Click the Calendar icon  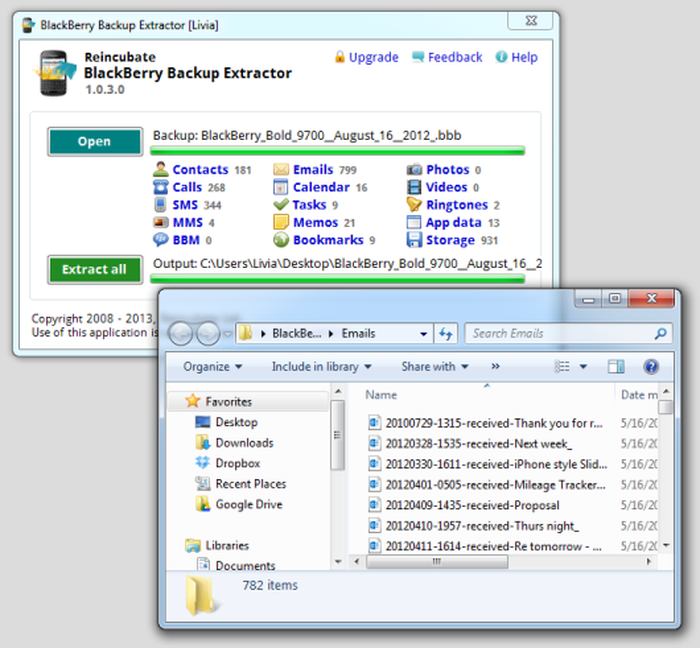tap(281, 187)
